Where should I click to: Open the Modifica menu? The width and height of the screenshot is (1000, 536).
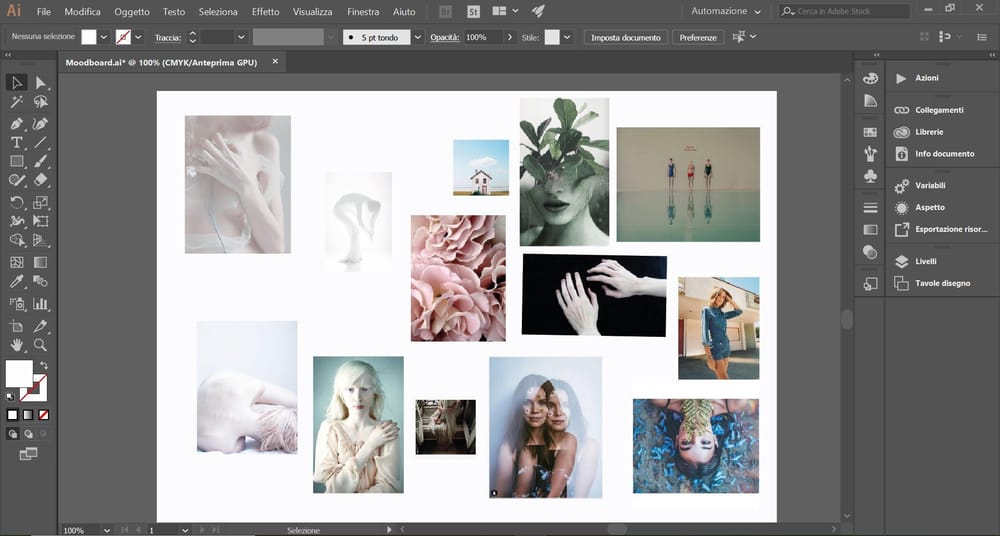pos(82,11)
